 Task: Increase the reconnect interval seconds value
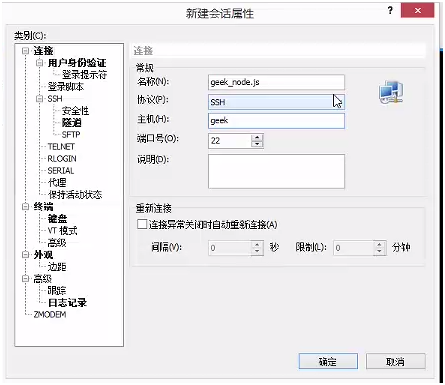tap(257, 244)
